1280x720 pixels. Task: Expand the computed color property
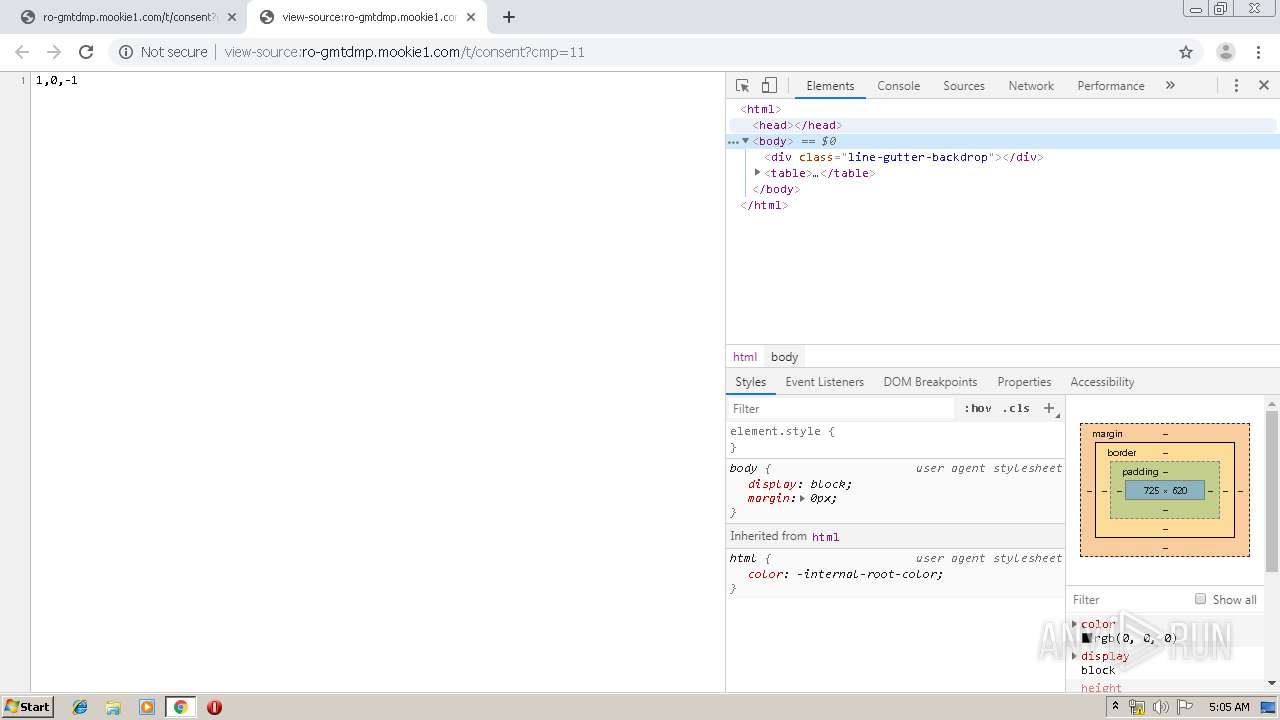1075,624
